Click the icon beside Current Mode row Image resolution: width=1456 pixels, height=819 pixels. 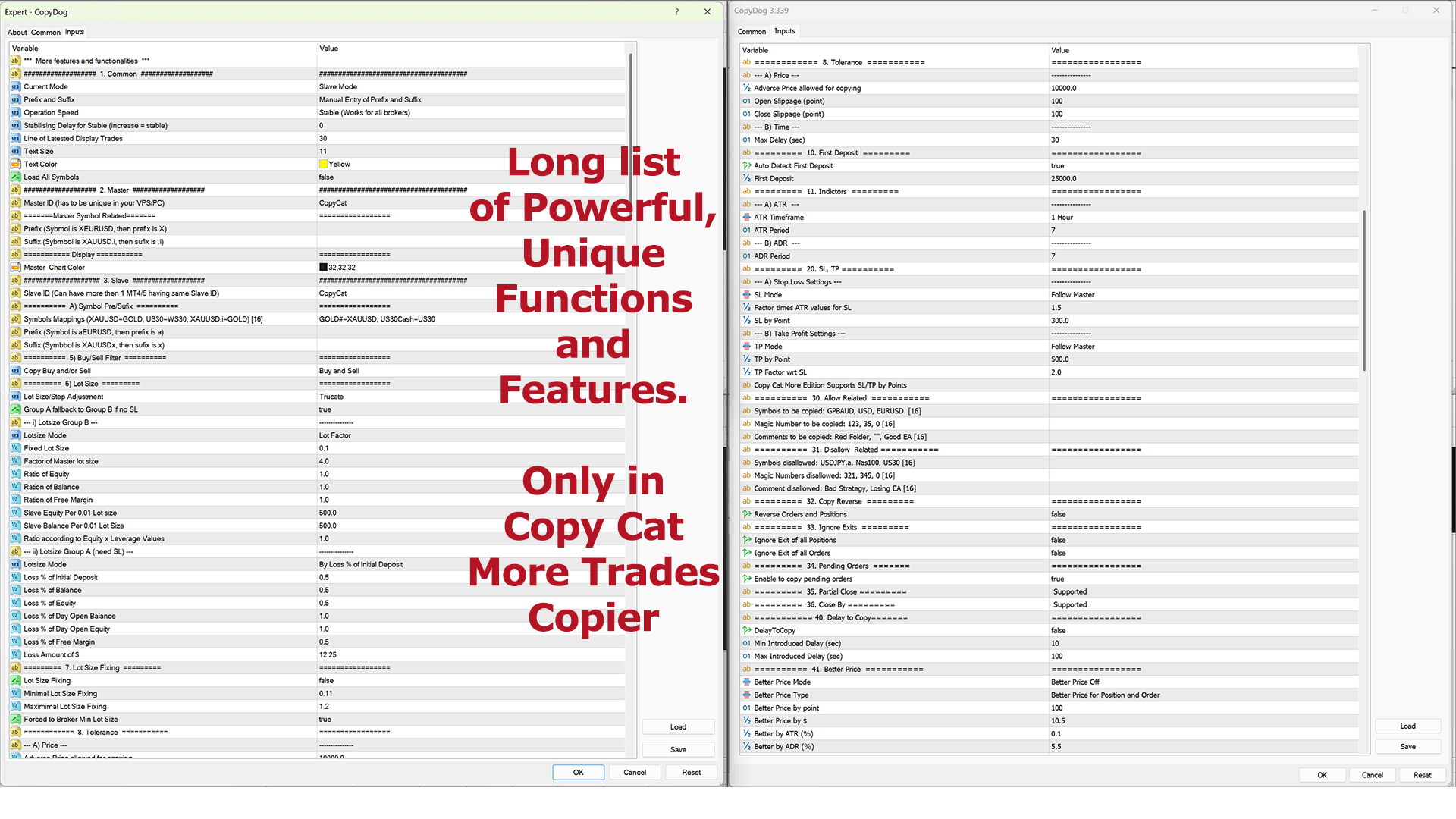click(15, 86)
